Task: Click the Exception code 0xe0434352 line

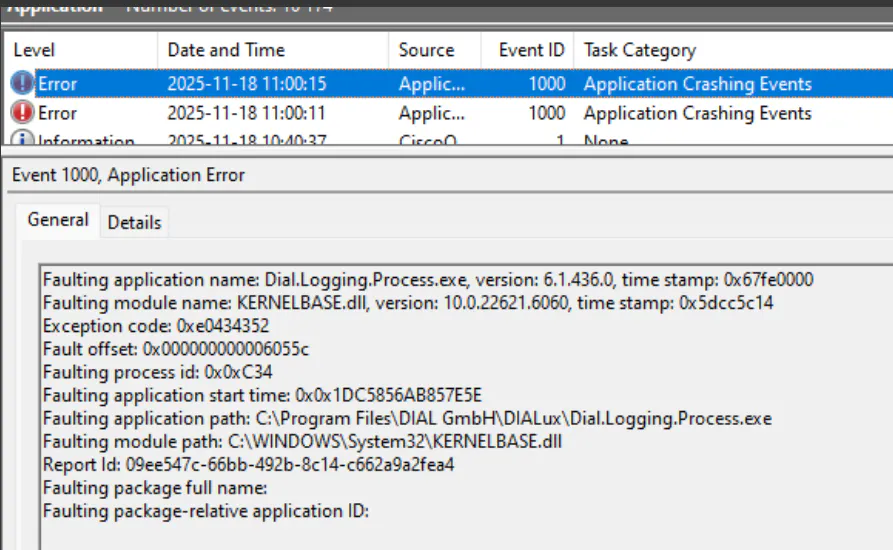Action: pos(155,326)
